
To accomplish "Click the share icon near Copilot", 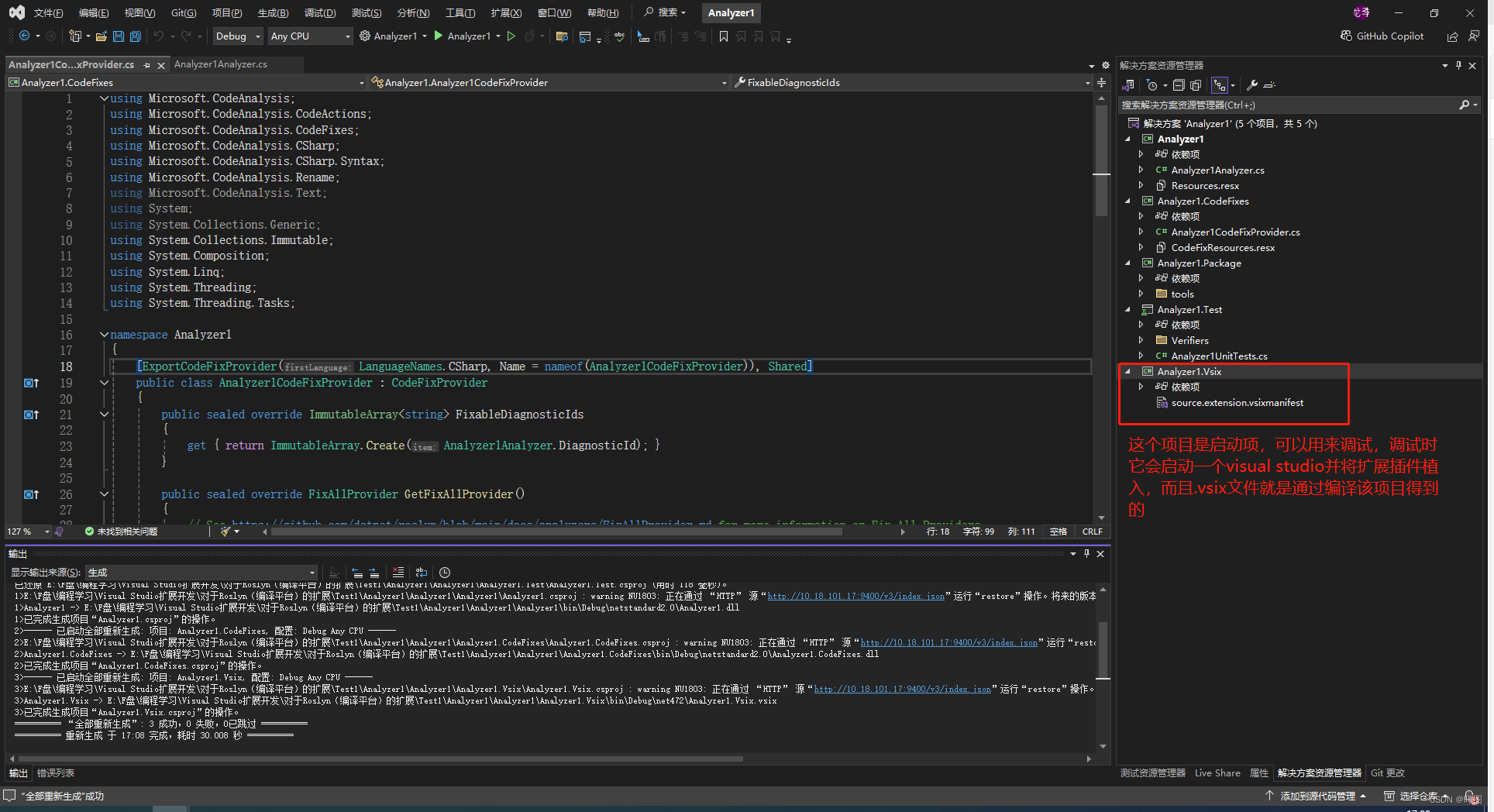I will [1452, 36].
